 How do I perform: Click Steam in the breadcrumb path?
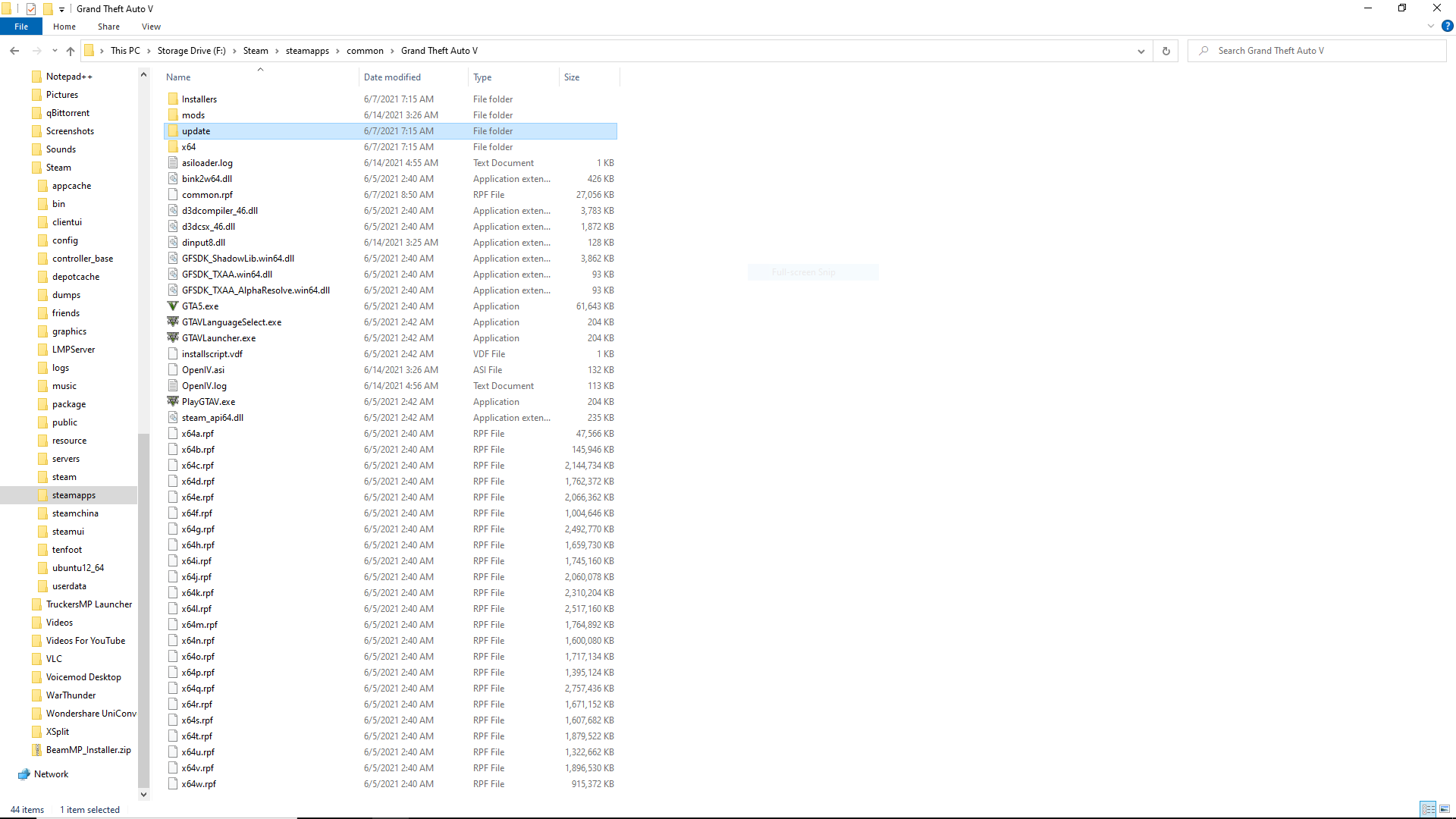point(256,51)
